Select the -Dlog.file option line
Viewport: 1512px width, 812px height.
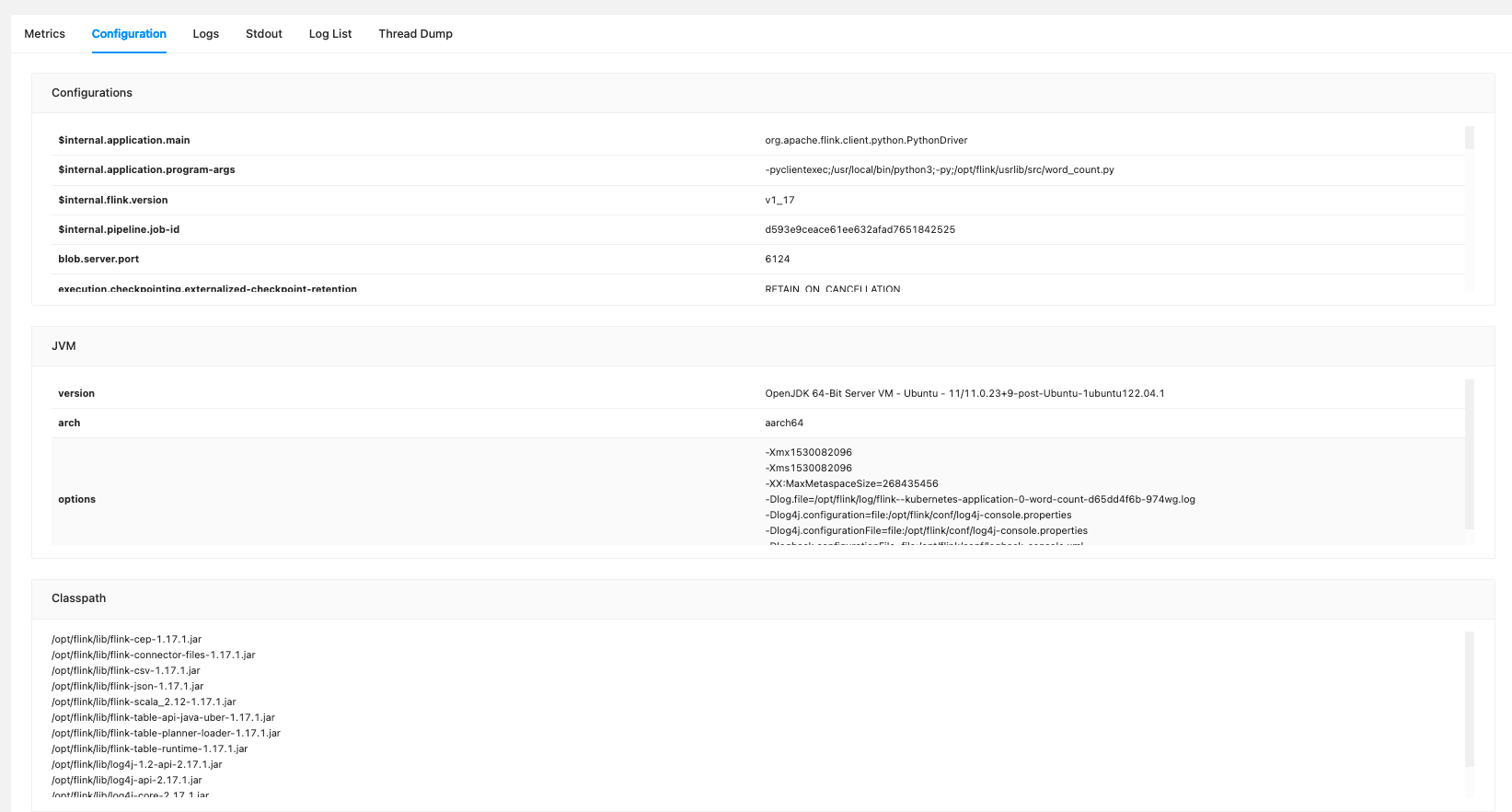tap(980, 499)
